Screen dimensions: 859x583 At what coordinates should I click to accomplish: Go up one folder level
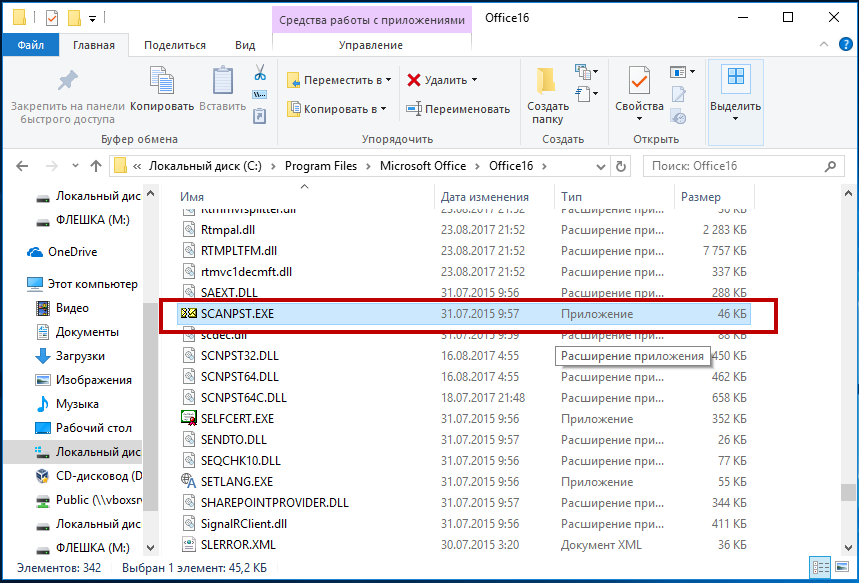pos(96,166)
